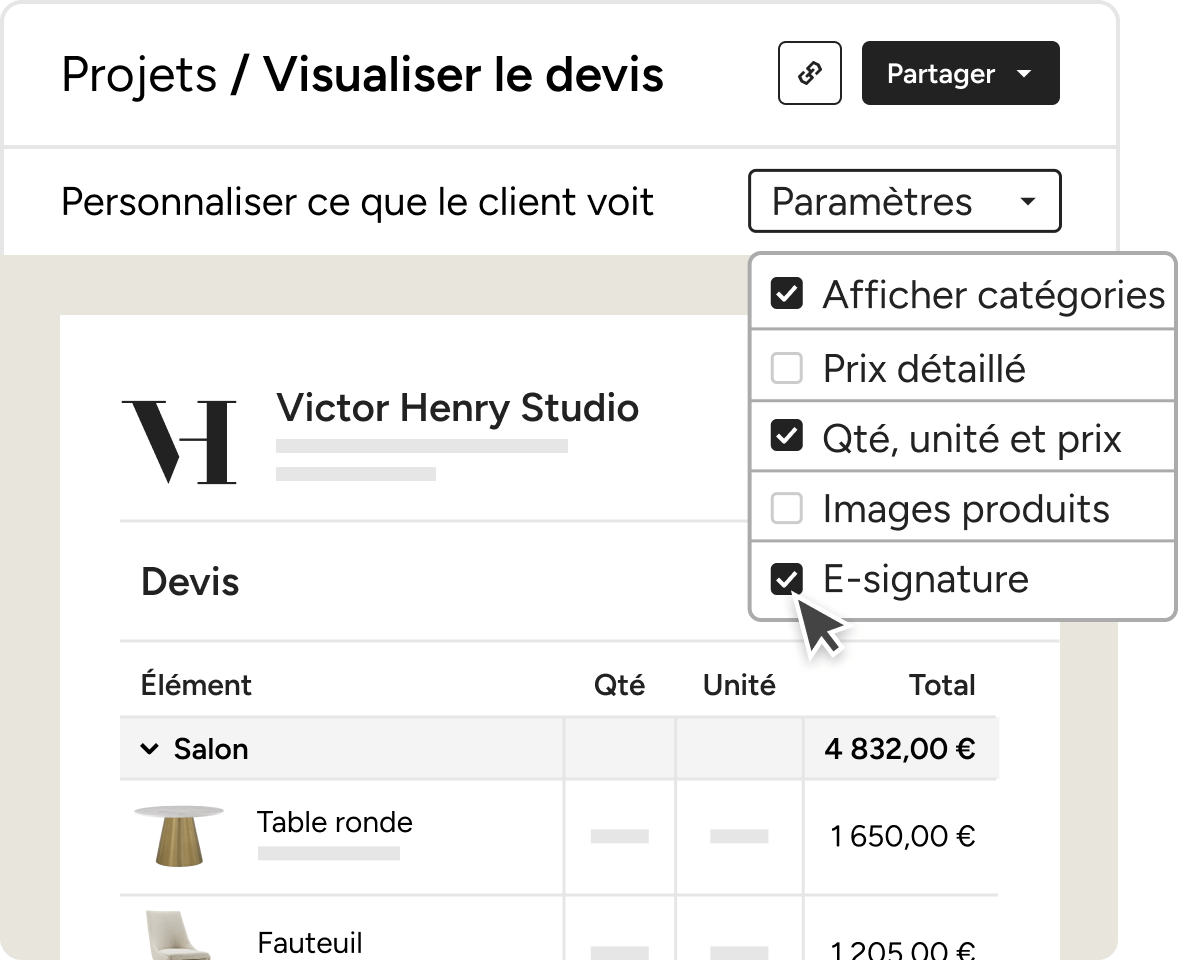Screen dimensions: 1180x960
Task: Click the Total column header
Action: click(942, 685)
